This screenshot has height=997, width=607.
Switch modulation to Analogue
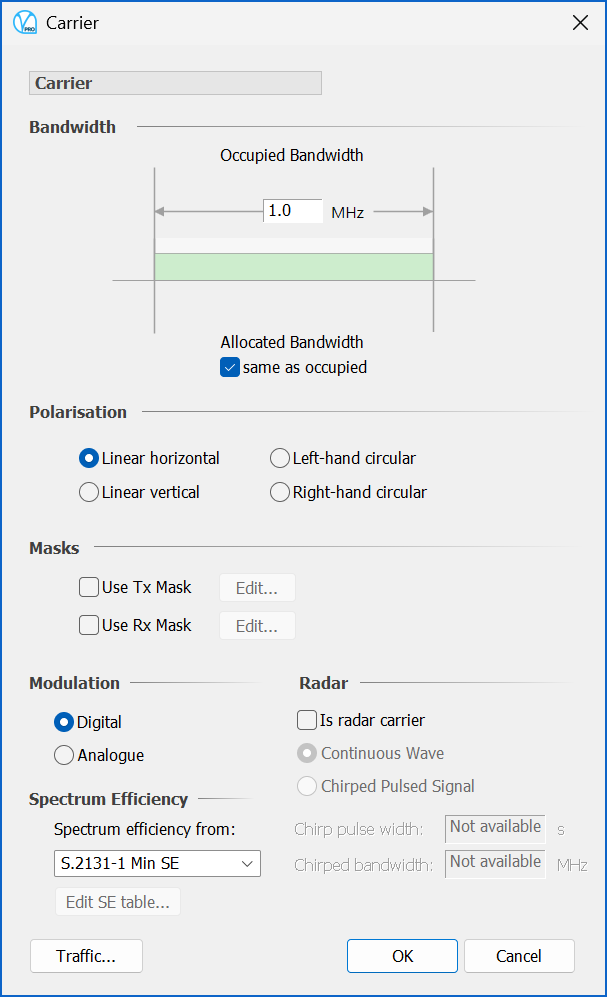63,755
